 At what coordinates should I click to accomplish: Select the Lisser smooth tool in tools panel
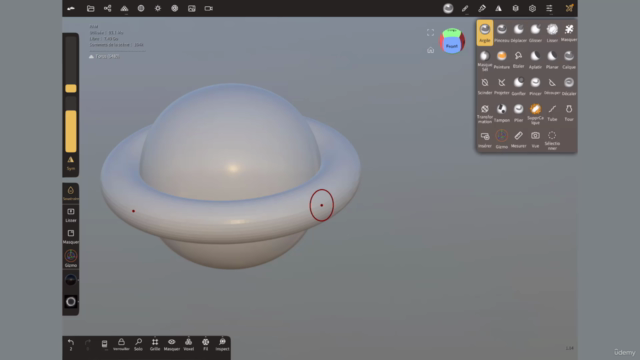pos(552,33)
